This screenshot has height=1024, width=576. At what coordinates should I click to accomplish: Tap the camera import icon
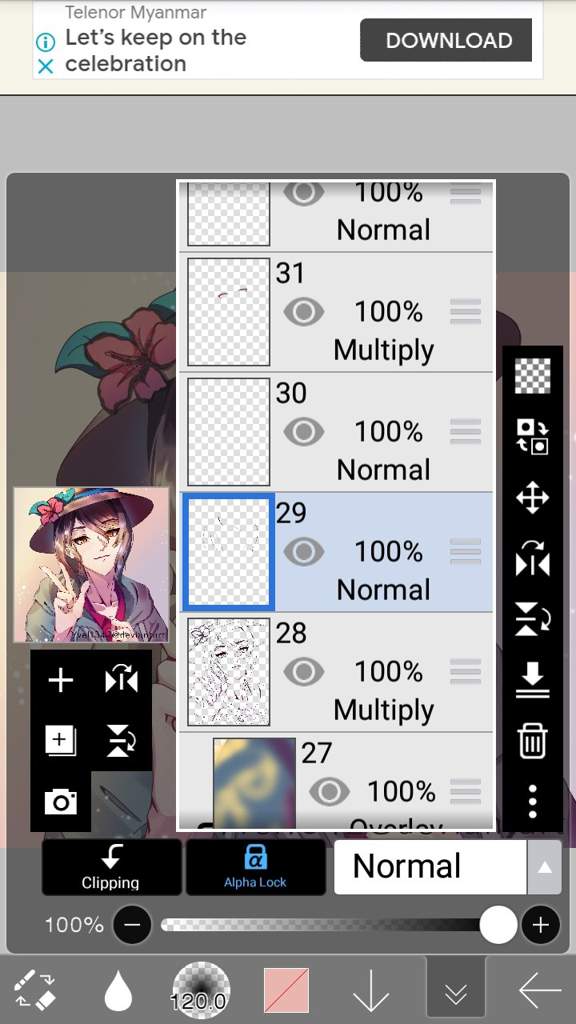(60, 801)
